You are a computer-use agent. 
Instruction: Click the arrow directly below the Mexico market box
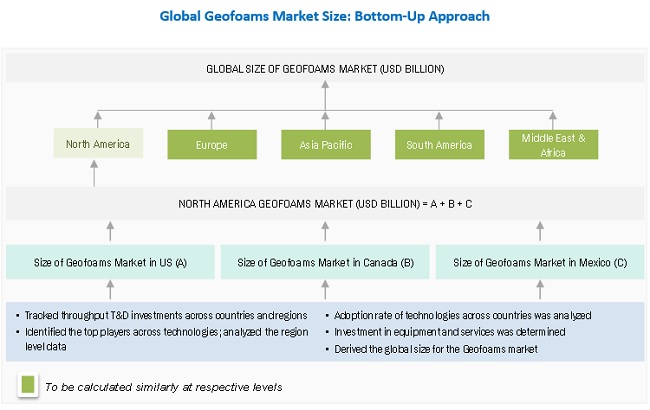click(x=538, y=289)
